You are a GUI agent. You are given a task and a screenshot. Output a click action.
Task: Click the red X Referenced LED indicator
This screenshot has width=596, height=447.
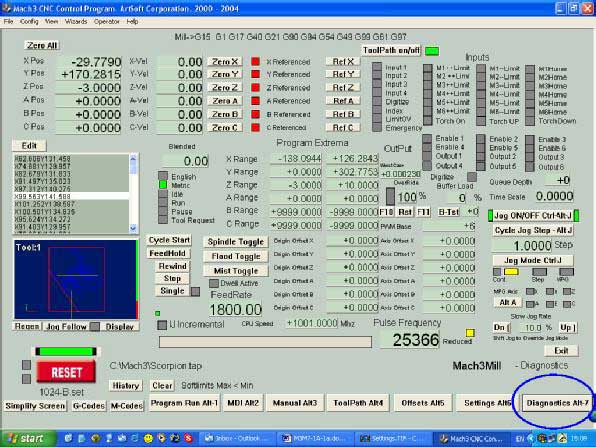click(255, 61)
